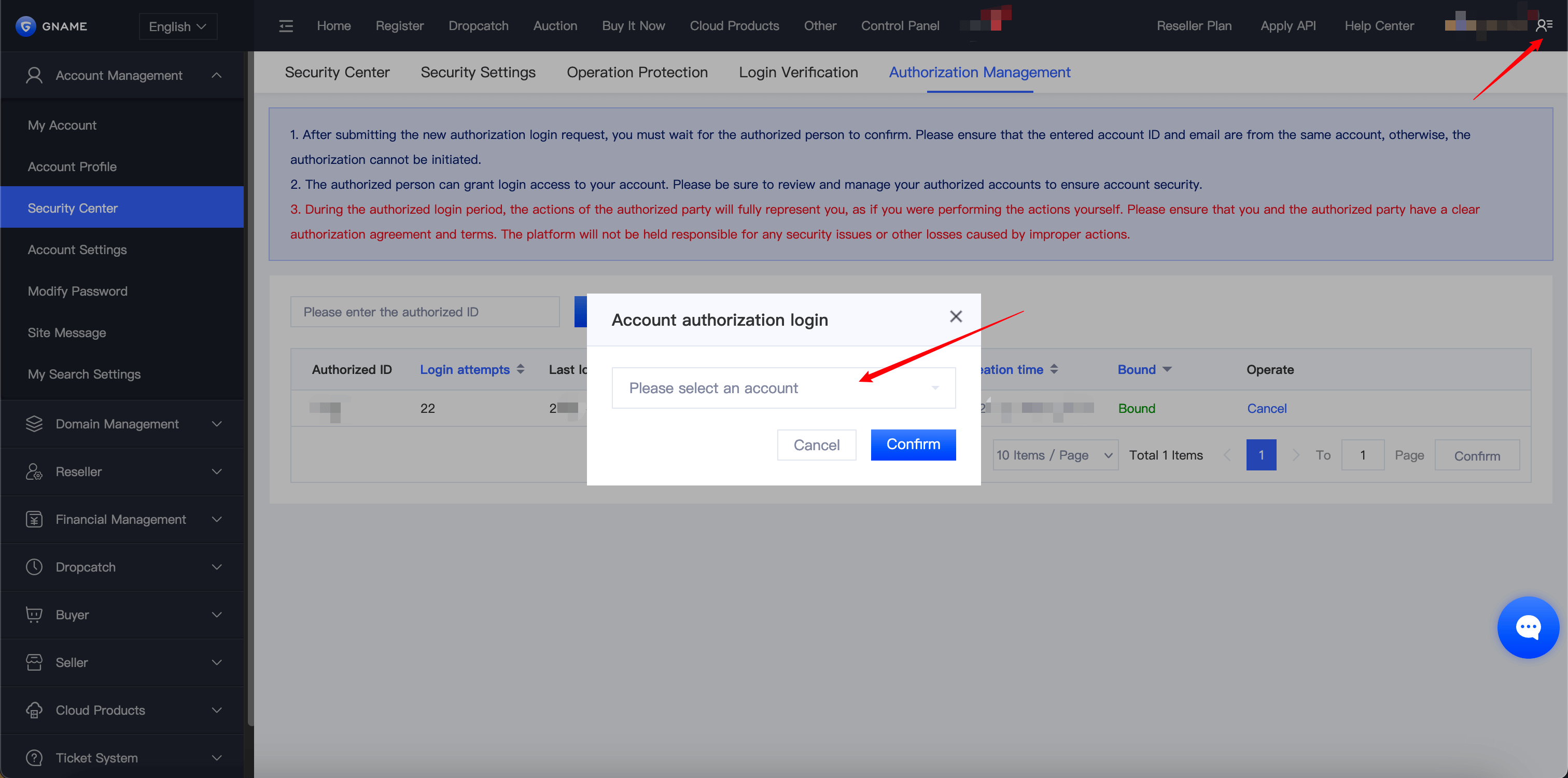Collapse the Account Management section

[x=217, y=76]
